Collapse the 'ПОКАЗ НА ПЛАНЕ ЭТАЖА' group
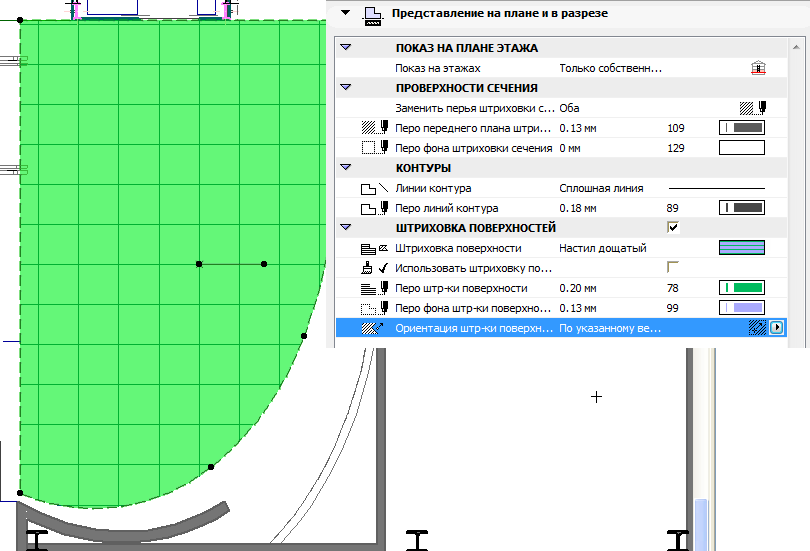This screenshot has width=810, height=551. click(346, 48)
